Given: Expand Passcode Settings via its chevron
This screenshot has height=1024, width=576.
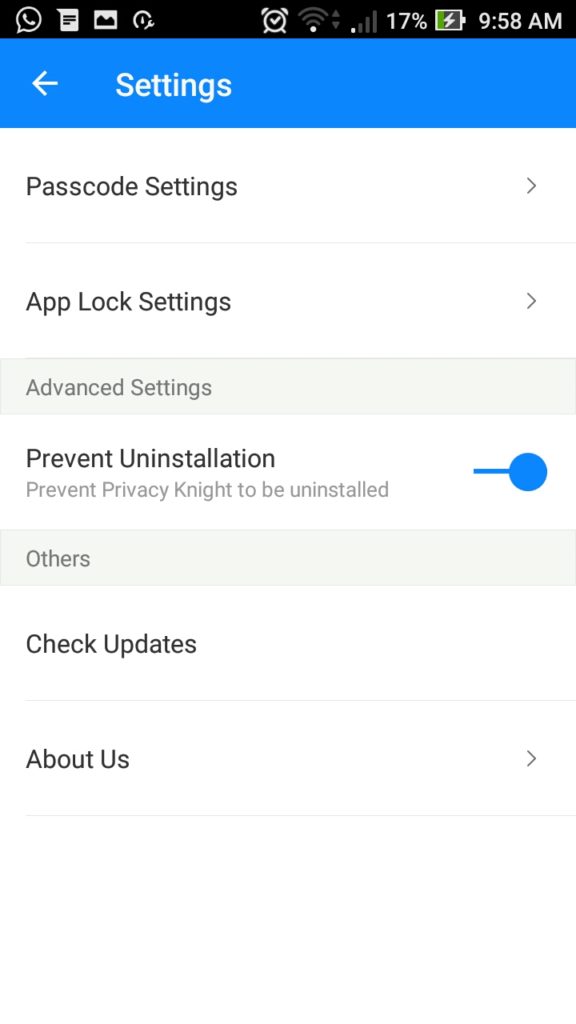Looking at the screenshot, I should [532, 186].
